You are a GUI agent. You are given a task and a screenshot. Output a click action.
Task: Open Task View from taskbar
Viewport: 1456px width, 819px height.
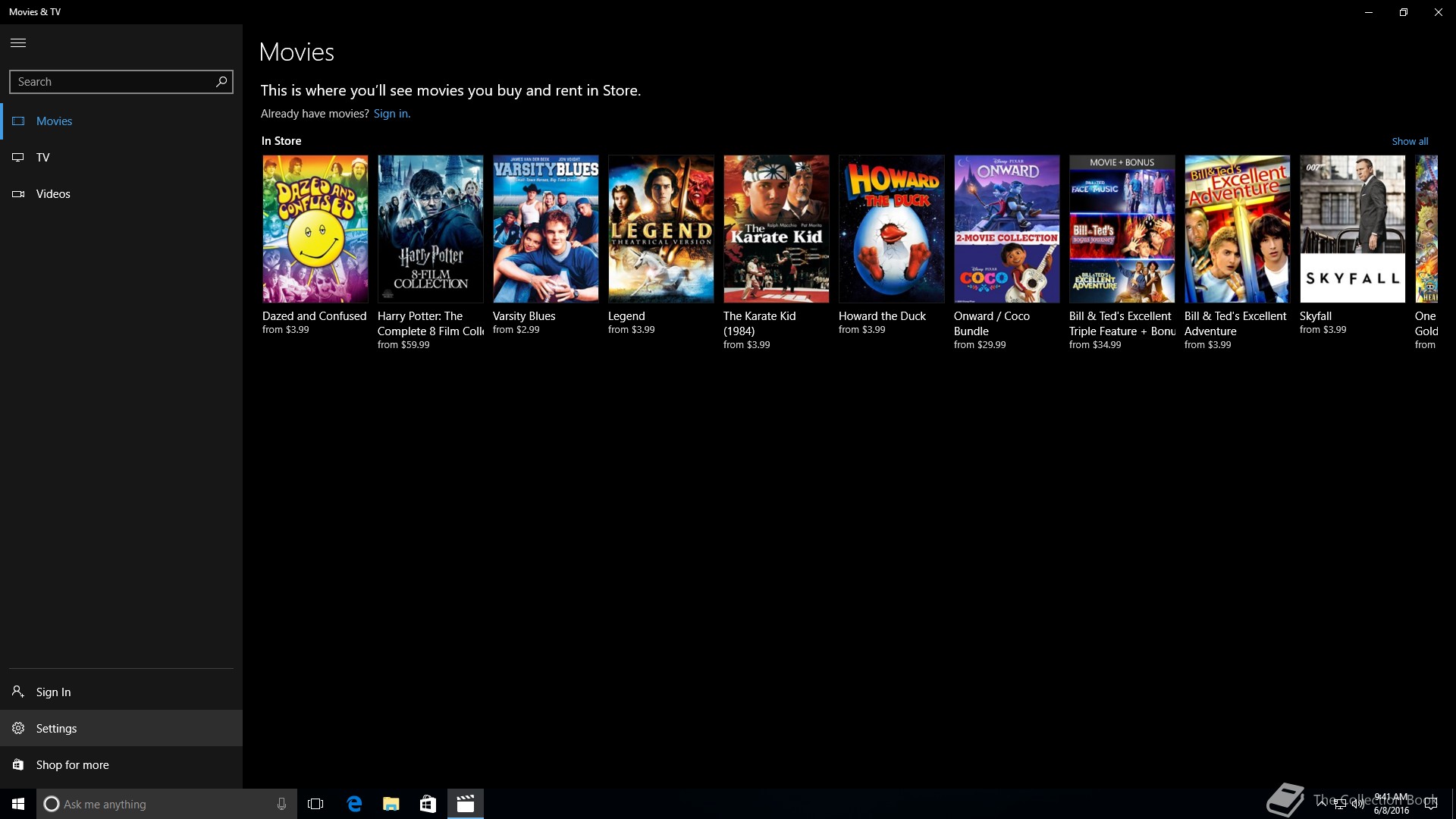(315, 804)
